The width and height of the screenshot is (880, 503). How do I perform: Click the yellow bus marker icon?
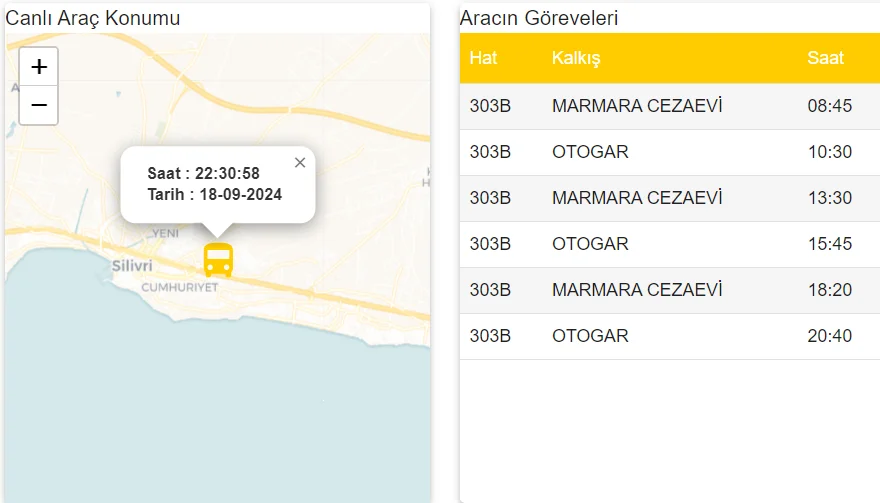click(x=218, y=260)
